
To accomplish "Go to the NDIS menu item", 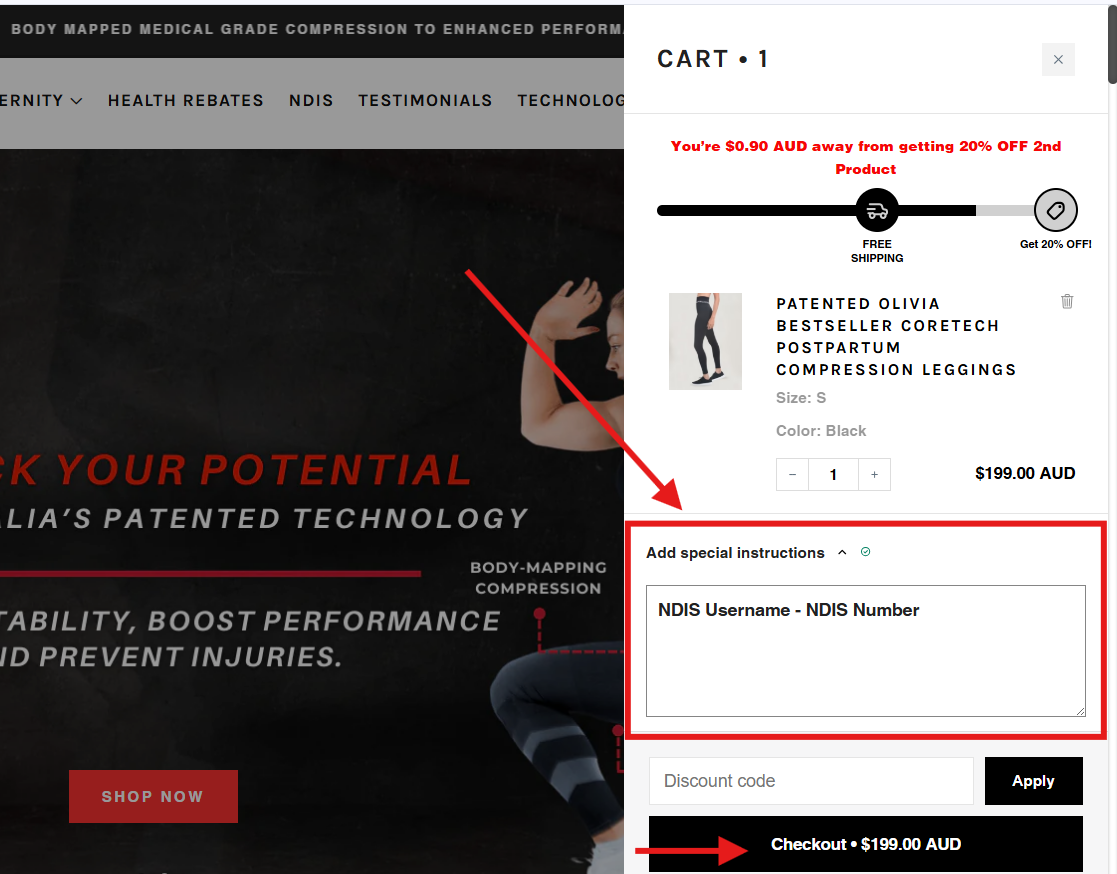I will tap(311, 100).
